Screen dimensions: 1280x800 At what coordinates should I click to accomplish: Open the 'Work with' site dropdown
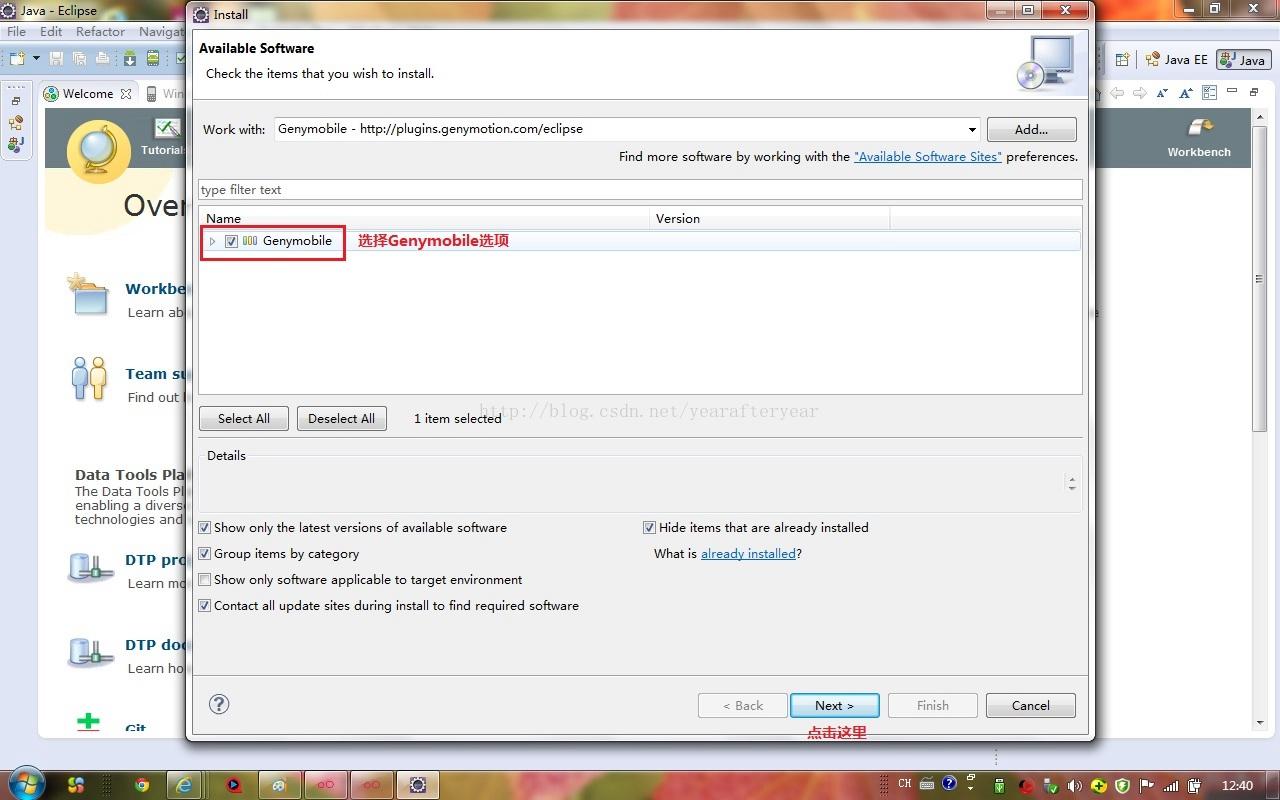tap(971, 129)
